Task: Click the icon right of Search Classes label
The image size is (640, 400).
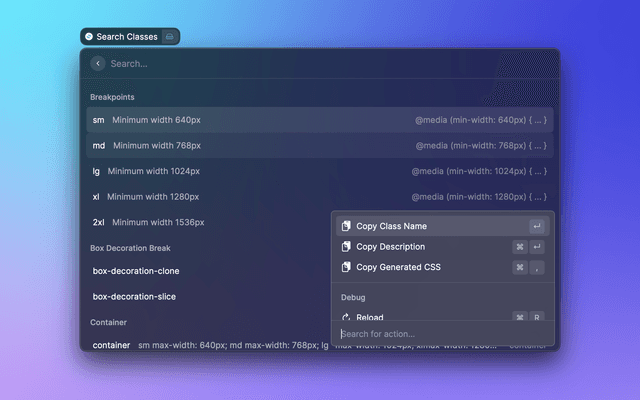Action: pyautogui.click(x=170, y=36)
